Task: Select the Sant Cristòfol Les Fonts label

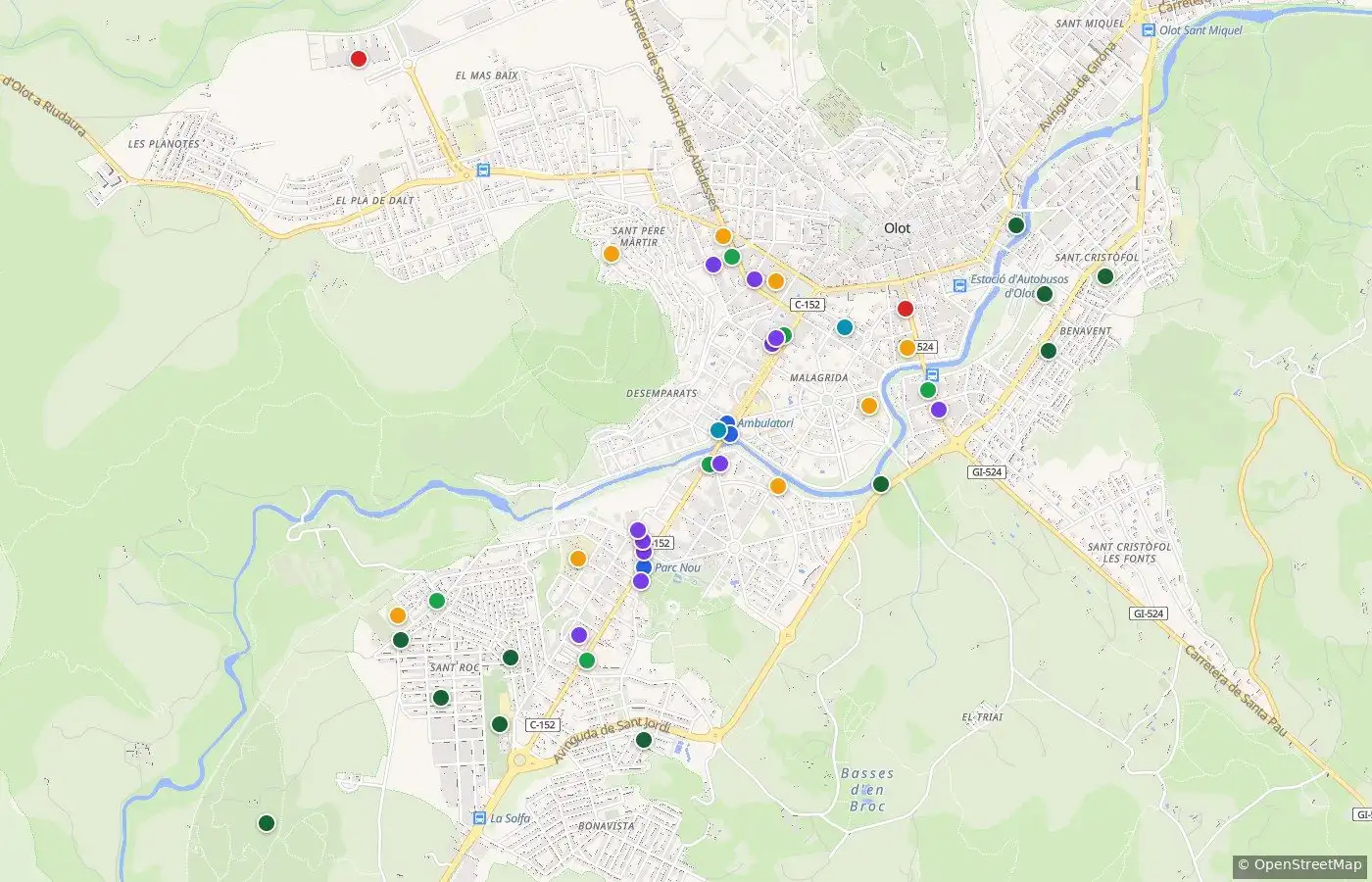Action: coord(1130,553)
